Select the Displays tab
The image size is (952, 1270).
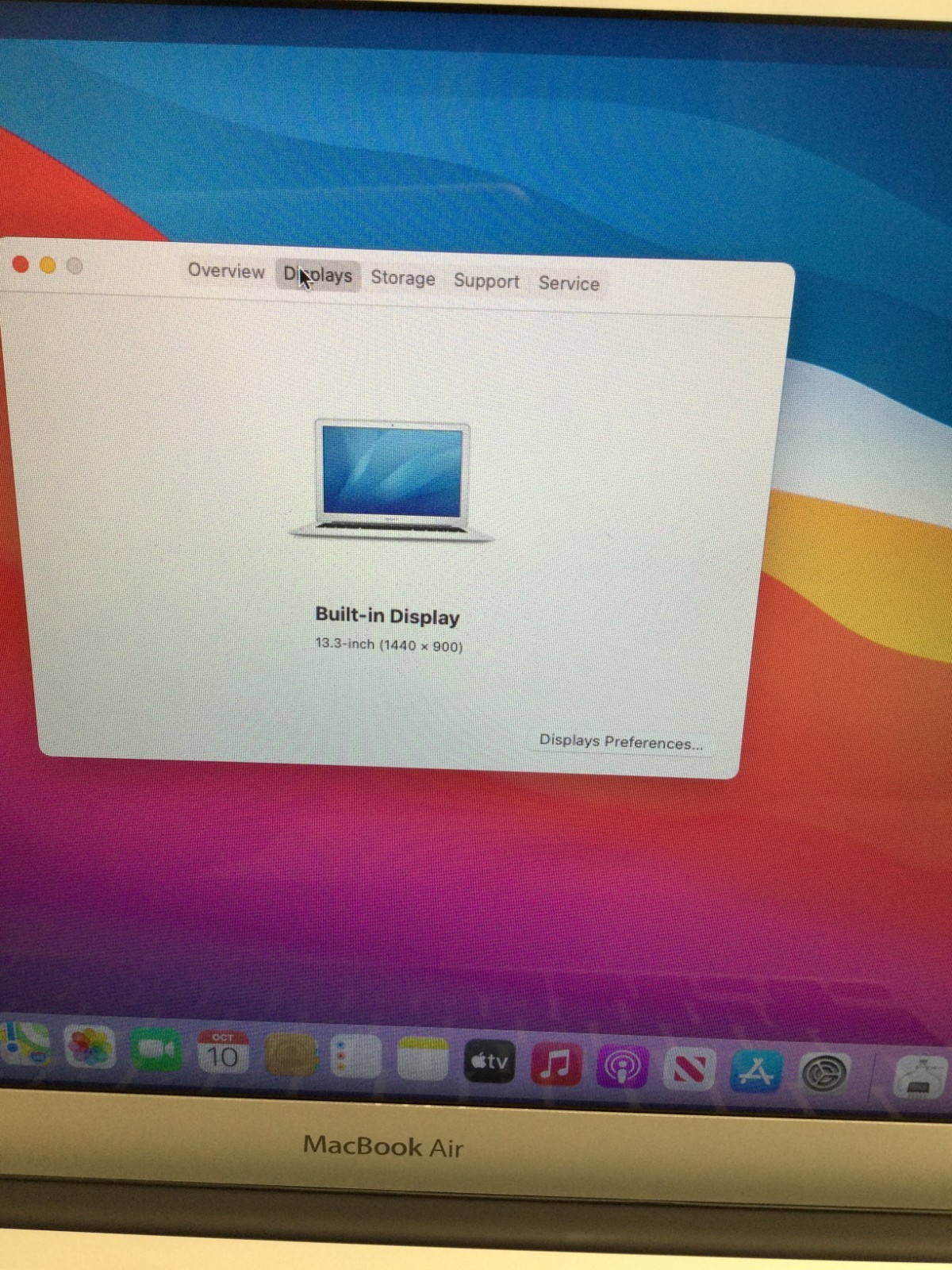318,275
